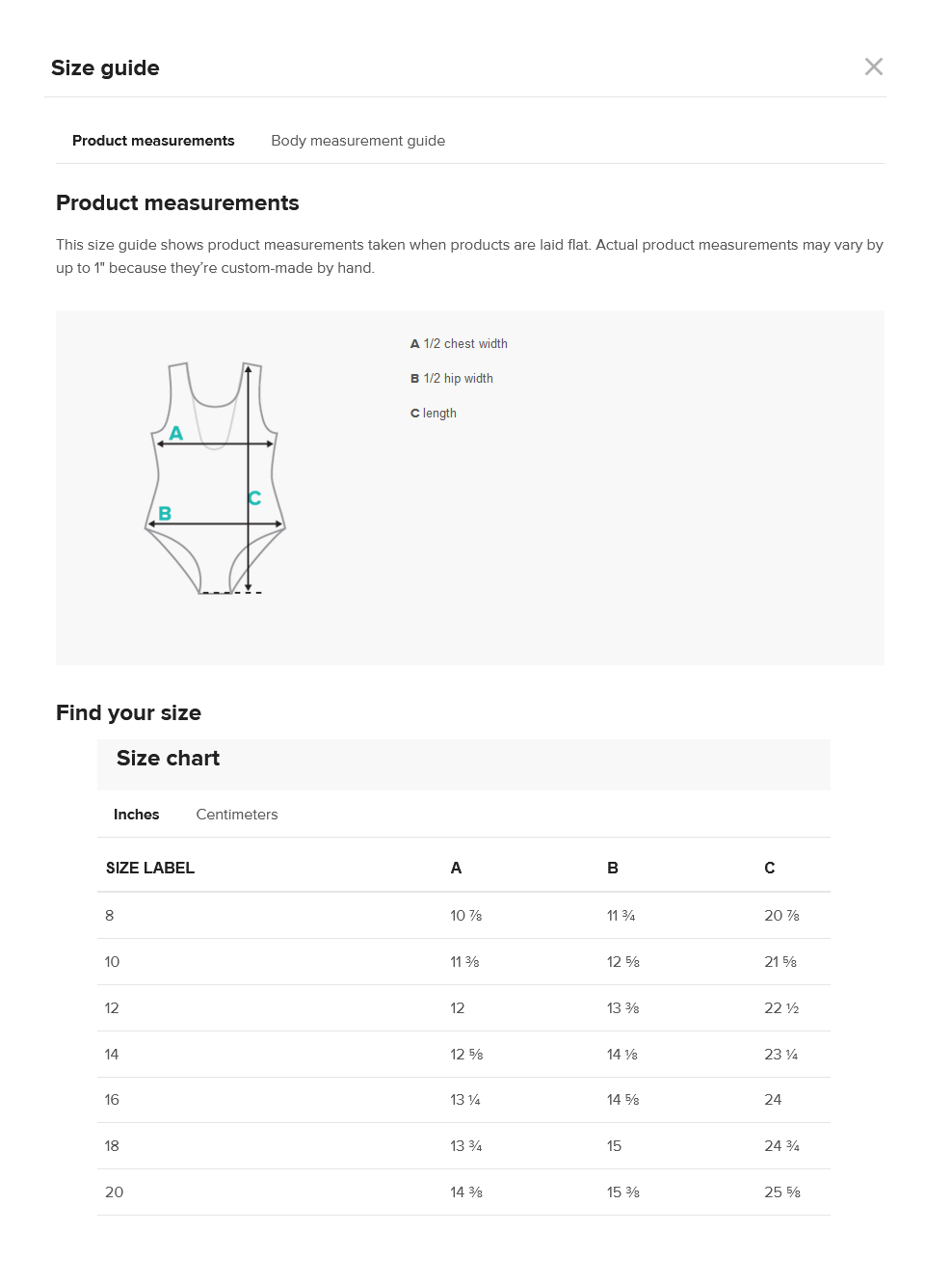The width and height of the screenshot is (952, 1285).
Task: Close the Size guide dialog
Action: tap(874, 67)
